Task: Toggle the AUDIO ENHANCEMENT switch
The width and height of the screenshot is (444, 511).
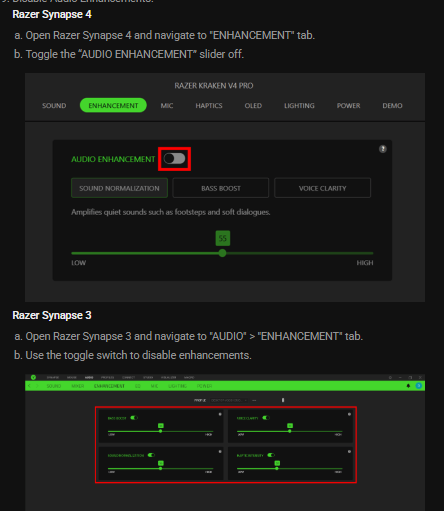Action: click(174, 159)
